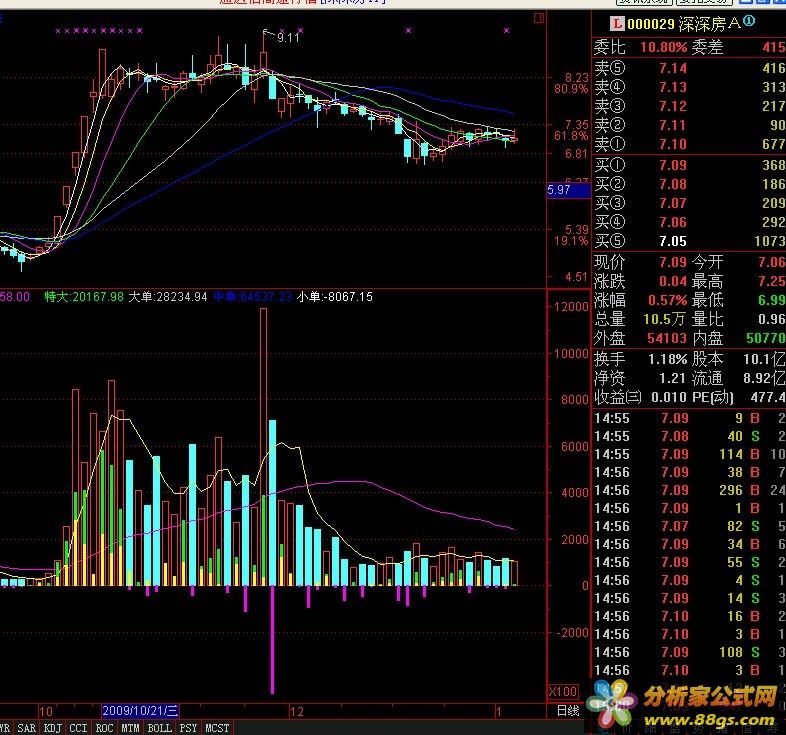
Task: Click the circled 1 icon after 深深房A
Action: 749,21
